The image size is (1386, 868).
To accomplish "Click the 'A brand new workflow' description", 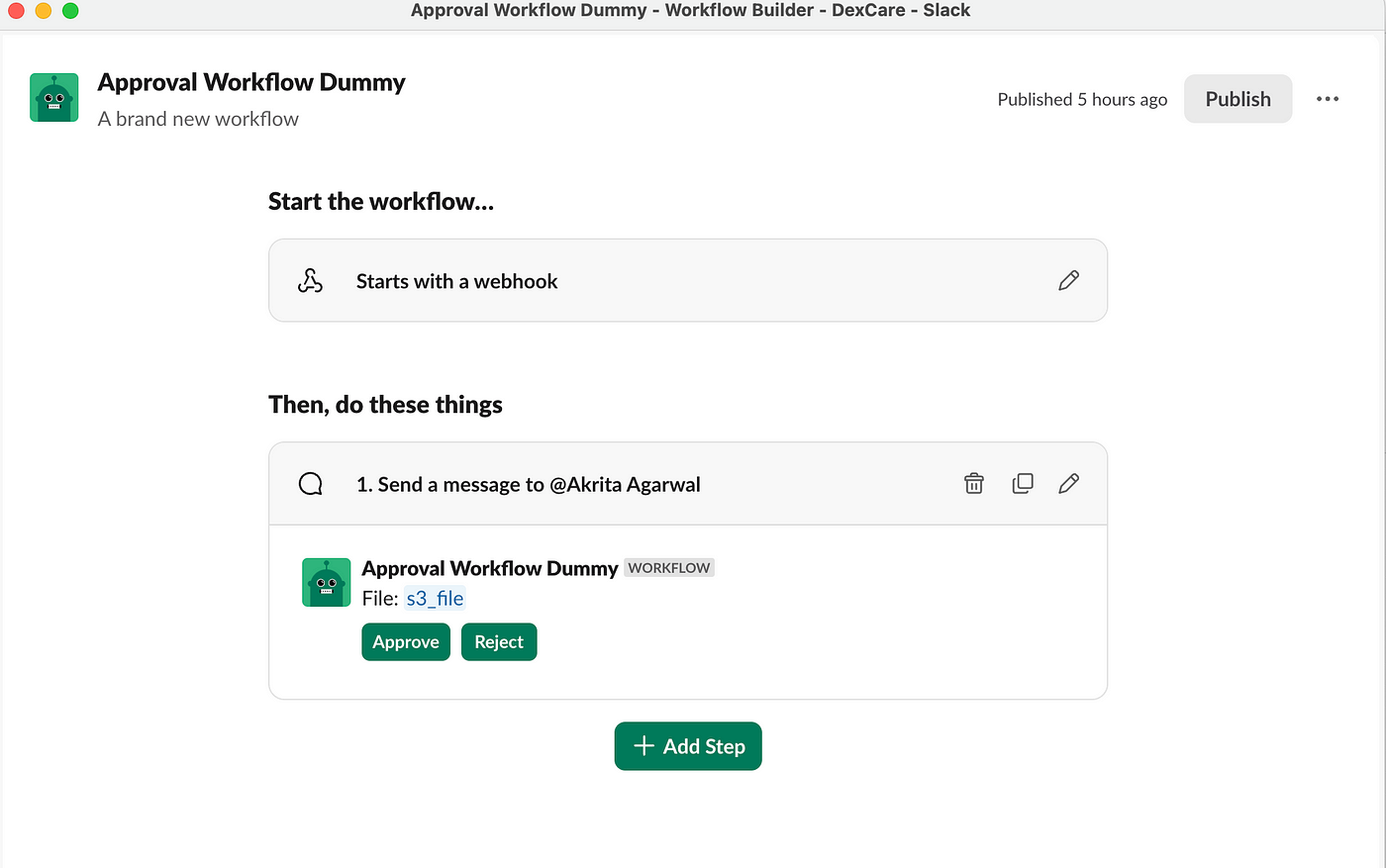I will [x=198, y=119].
